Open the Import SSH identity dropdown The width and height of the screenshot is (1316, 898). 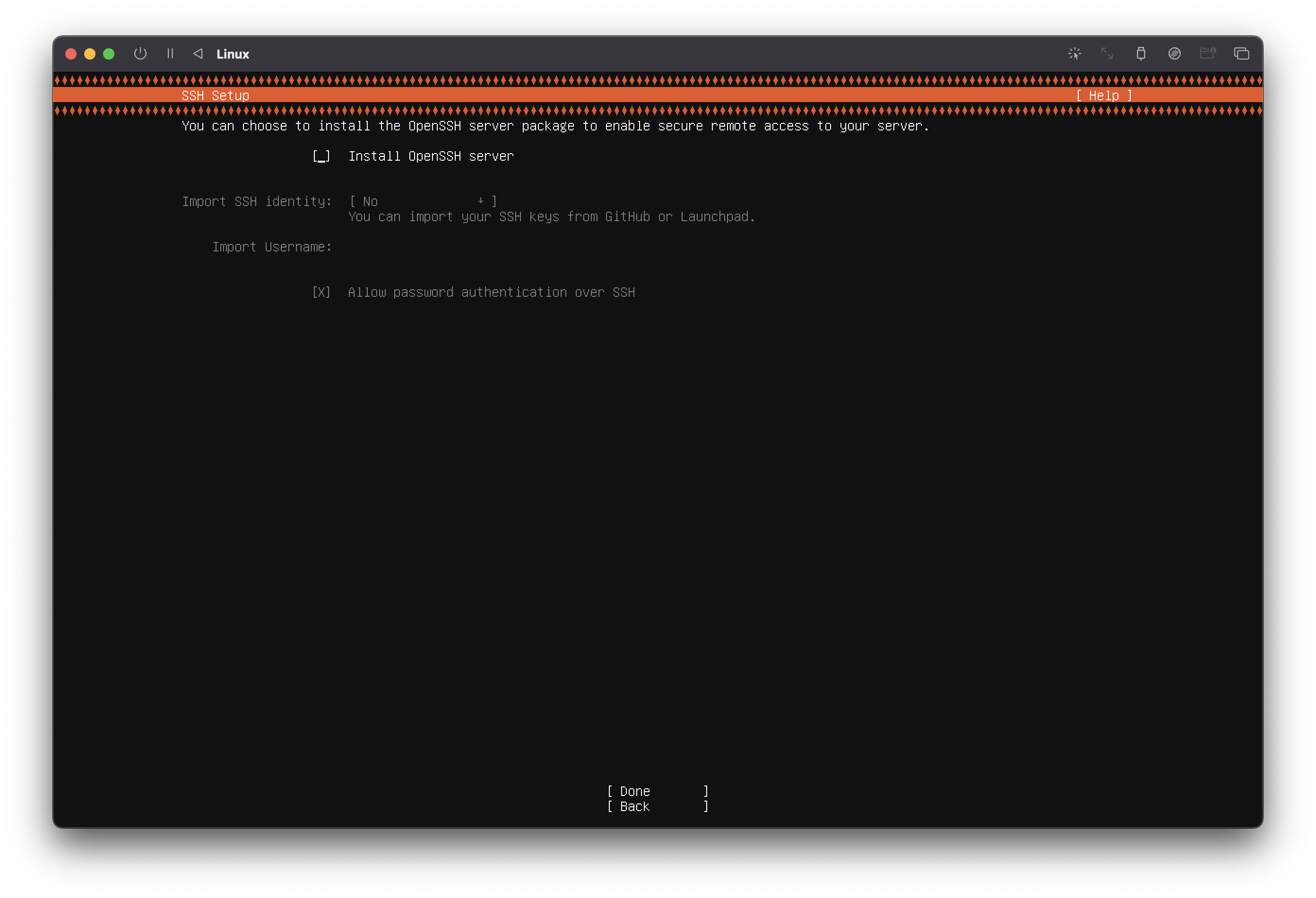[x=422, y=201]
